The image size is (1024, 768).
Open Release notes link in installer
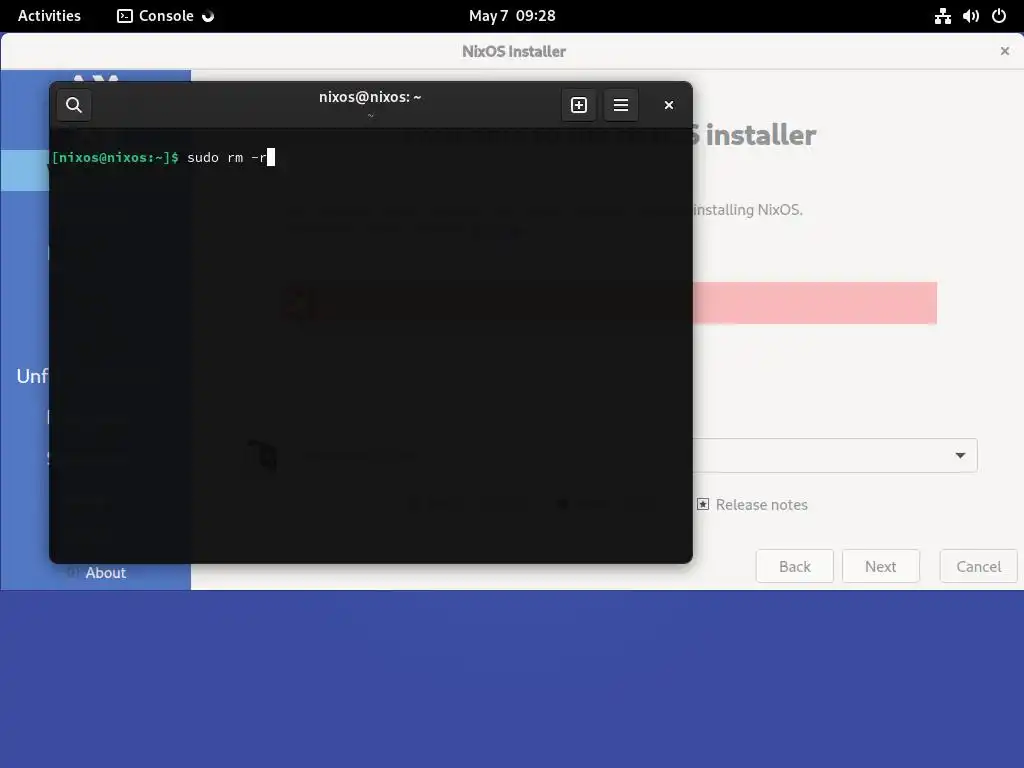point(752,505)
